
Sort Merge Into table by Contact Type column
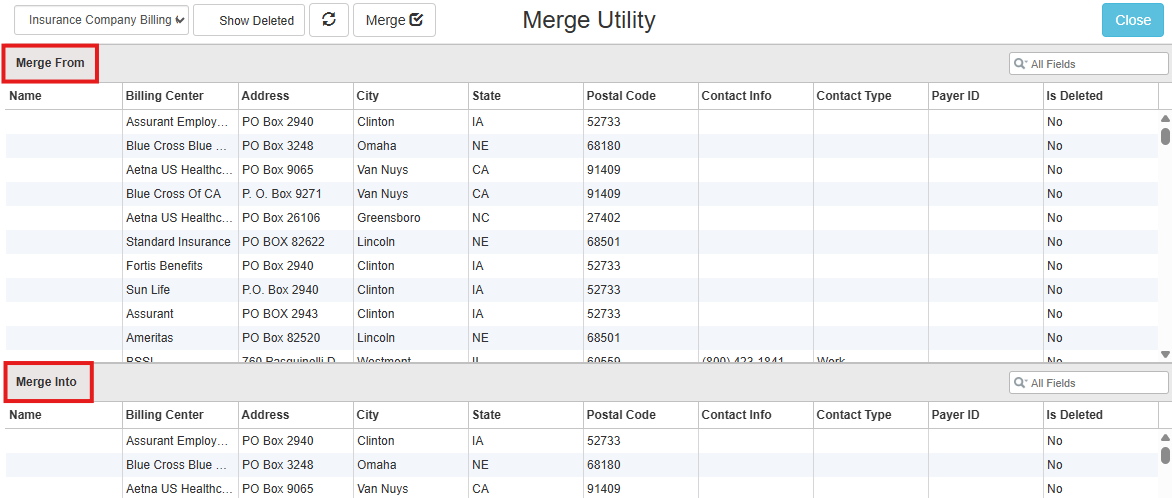pos(871,415)
